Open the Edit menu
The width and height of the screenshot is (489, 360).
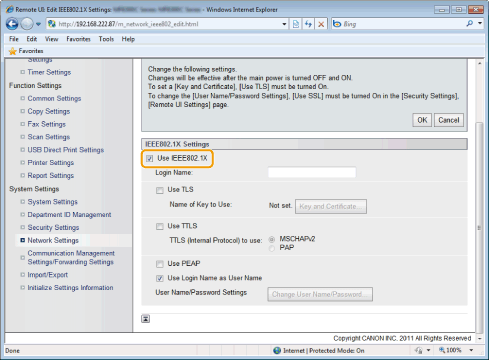coord(32,39)
